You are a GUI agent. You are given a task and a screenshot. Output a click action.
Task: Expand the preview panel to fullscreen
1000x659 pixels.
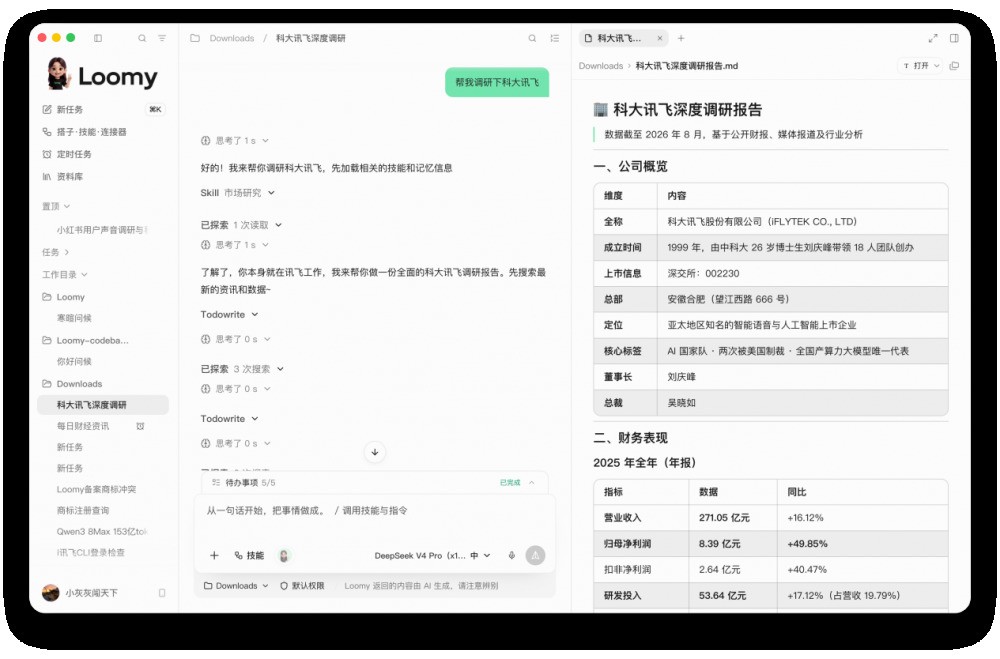pyautogui.click(x=933, y=38)
